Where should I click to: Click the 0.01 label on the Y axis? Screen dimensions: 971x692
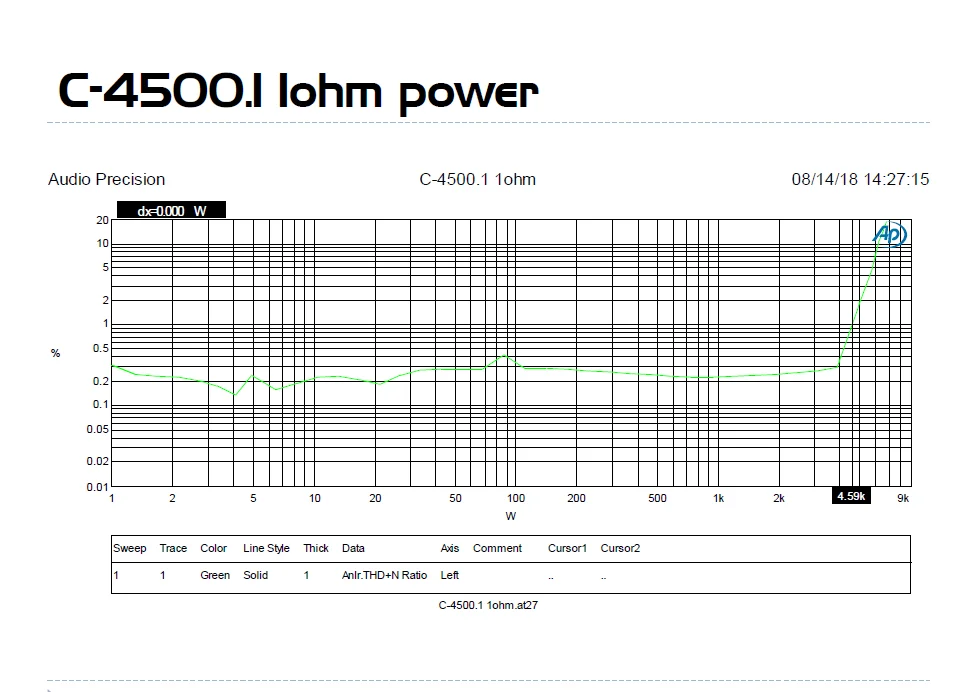click(97, 487)
